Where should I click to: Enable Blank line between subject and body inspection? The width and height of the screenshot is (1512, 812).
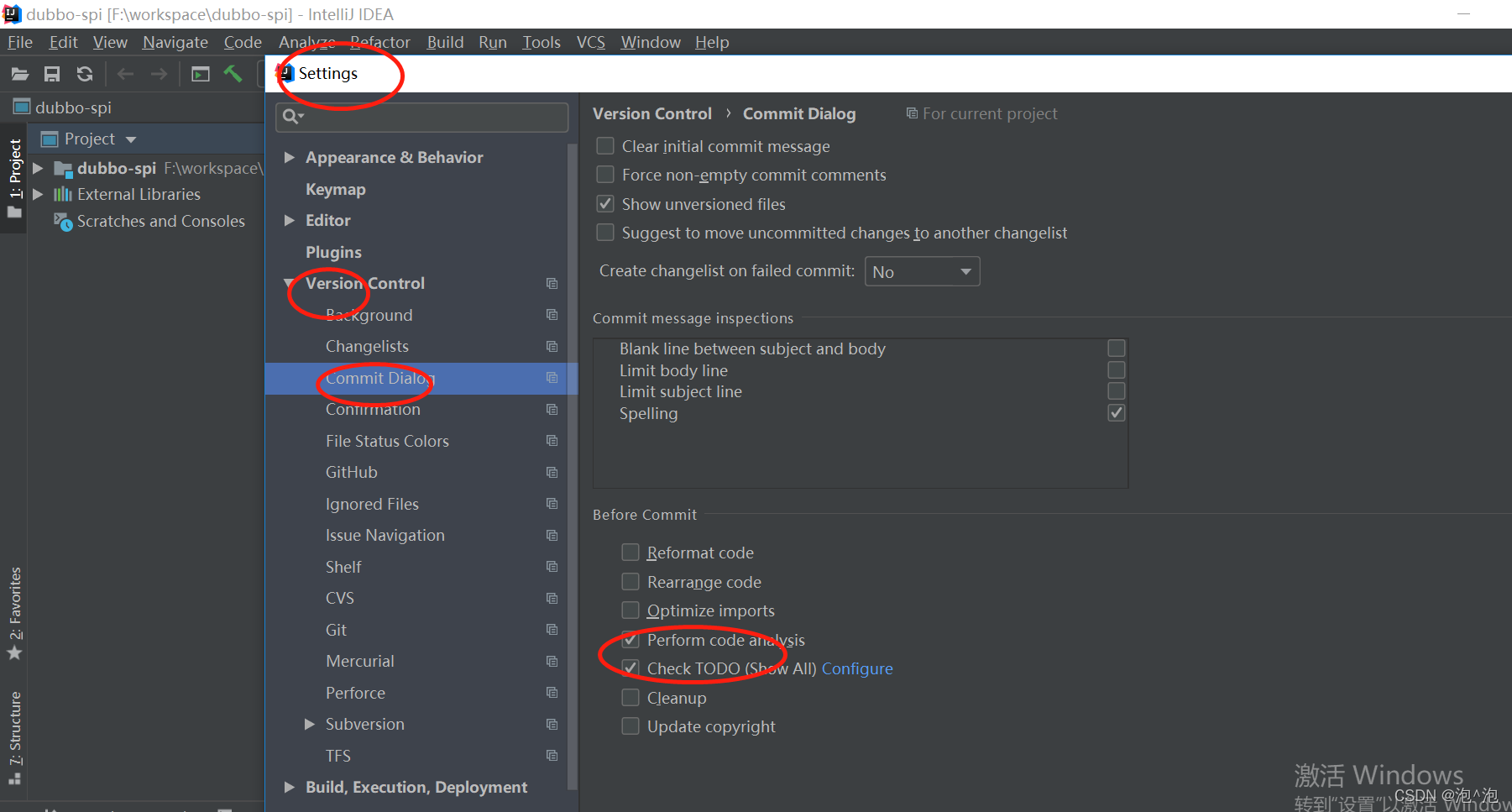point(1117,348)
